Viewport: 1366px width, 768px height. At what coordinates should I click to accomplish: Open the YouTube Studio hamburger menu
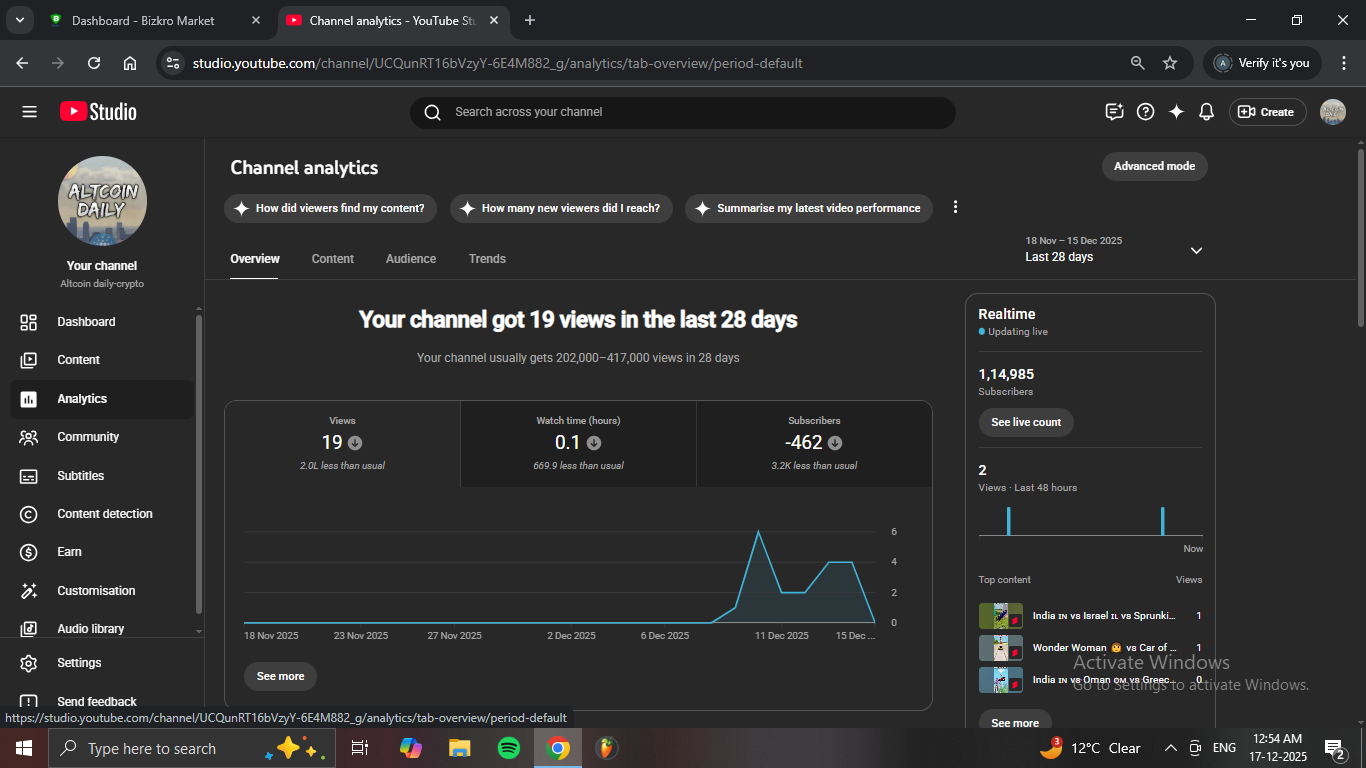pos(29,112)
